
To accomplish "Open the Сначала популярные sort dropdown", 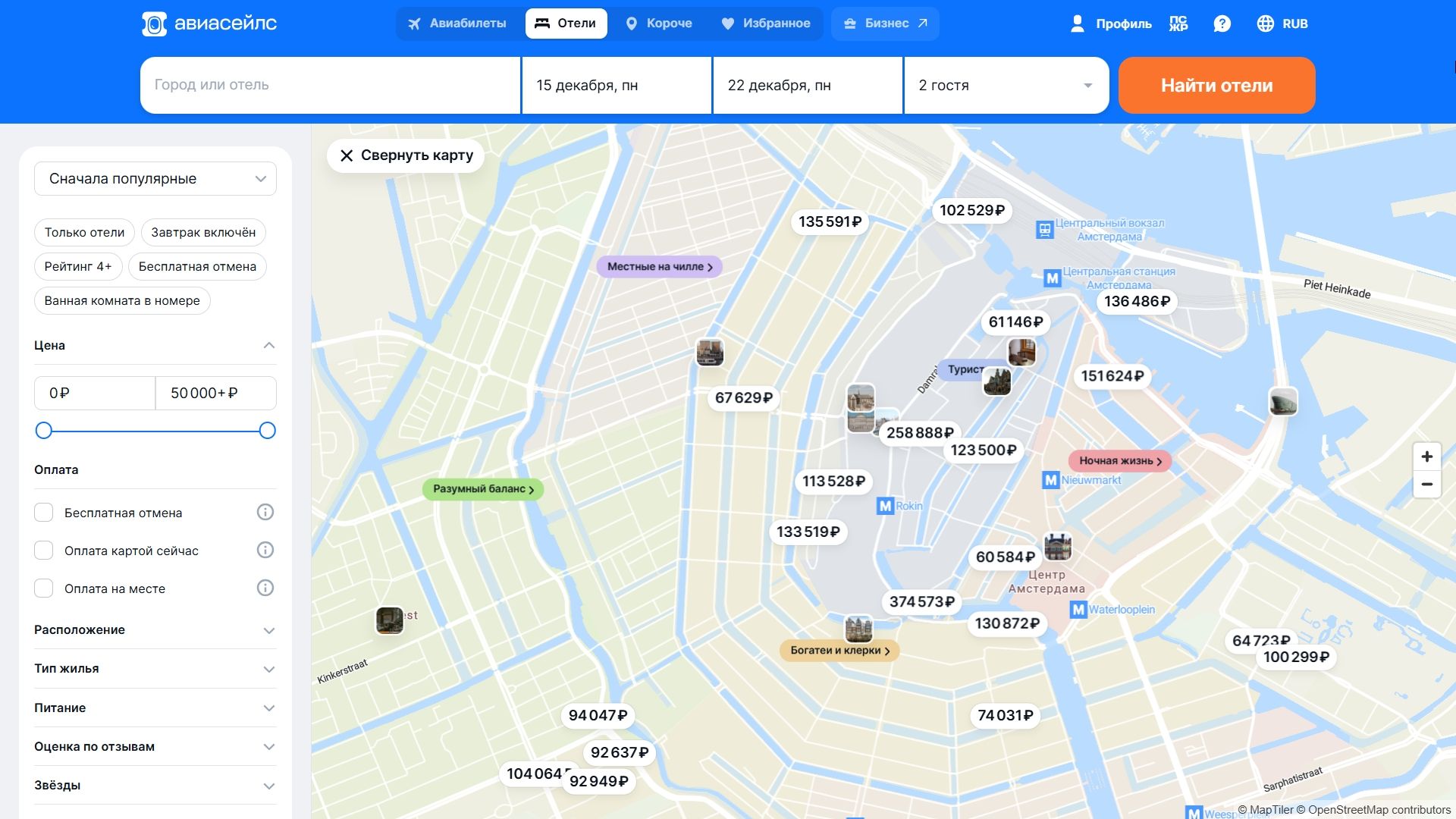I will pos(155,179).
